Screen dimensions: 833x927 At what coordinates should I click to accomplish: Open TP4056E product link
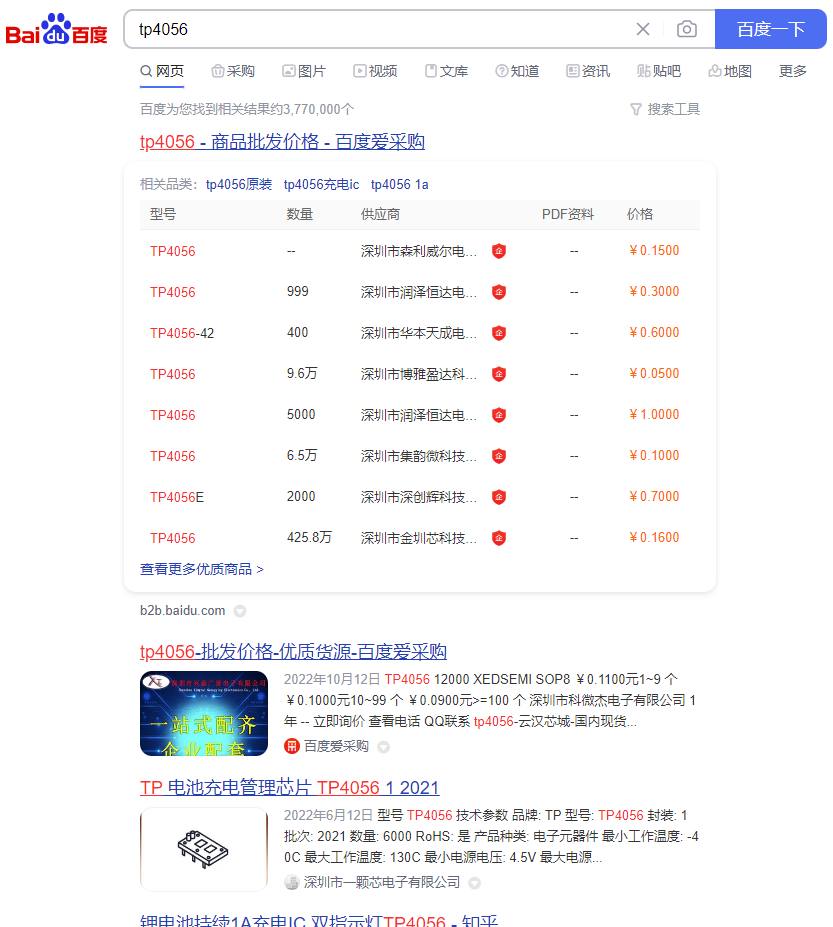tap(177, 497)
